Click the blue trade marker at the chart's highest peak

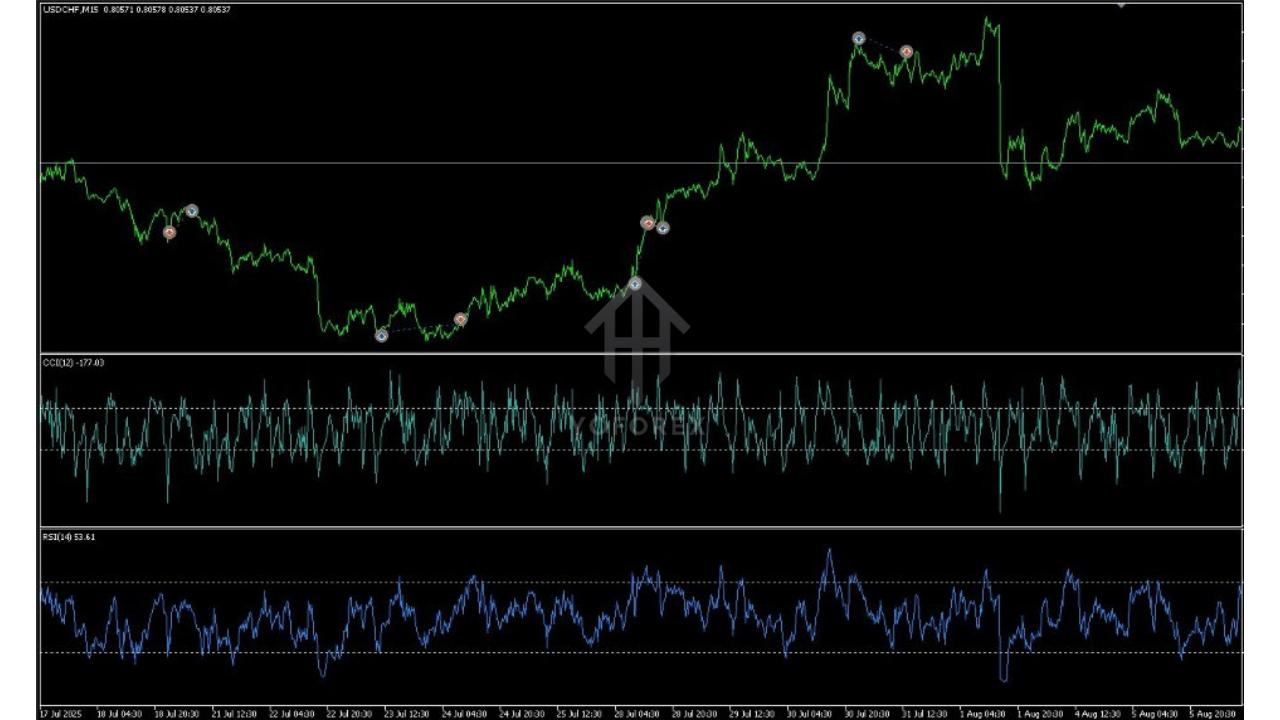click(x=858, y=38)
